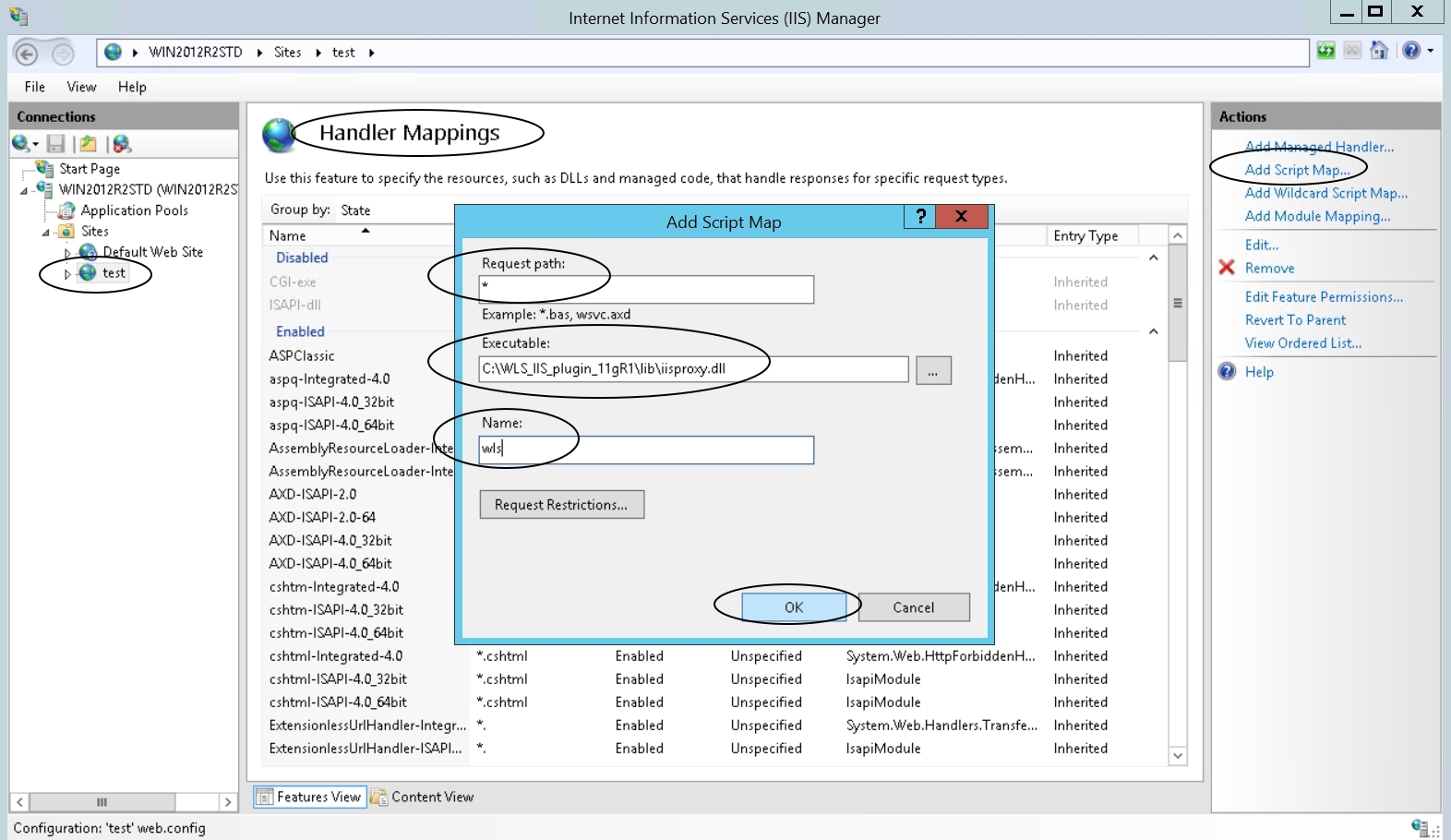
Task: Open the File menu
Action: click(35, 87)
